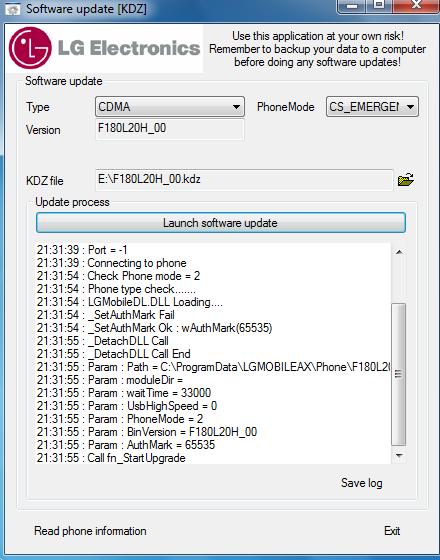Image resolution: width=440 pixels, height=560 pixels.
Task: Select log line 'Check Phone mode = 2'
Action: (x=118, y=276)
